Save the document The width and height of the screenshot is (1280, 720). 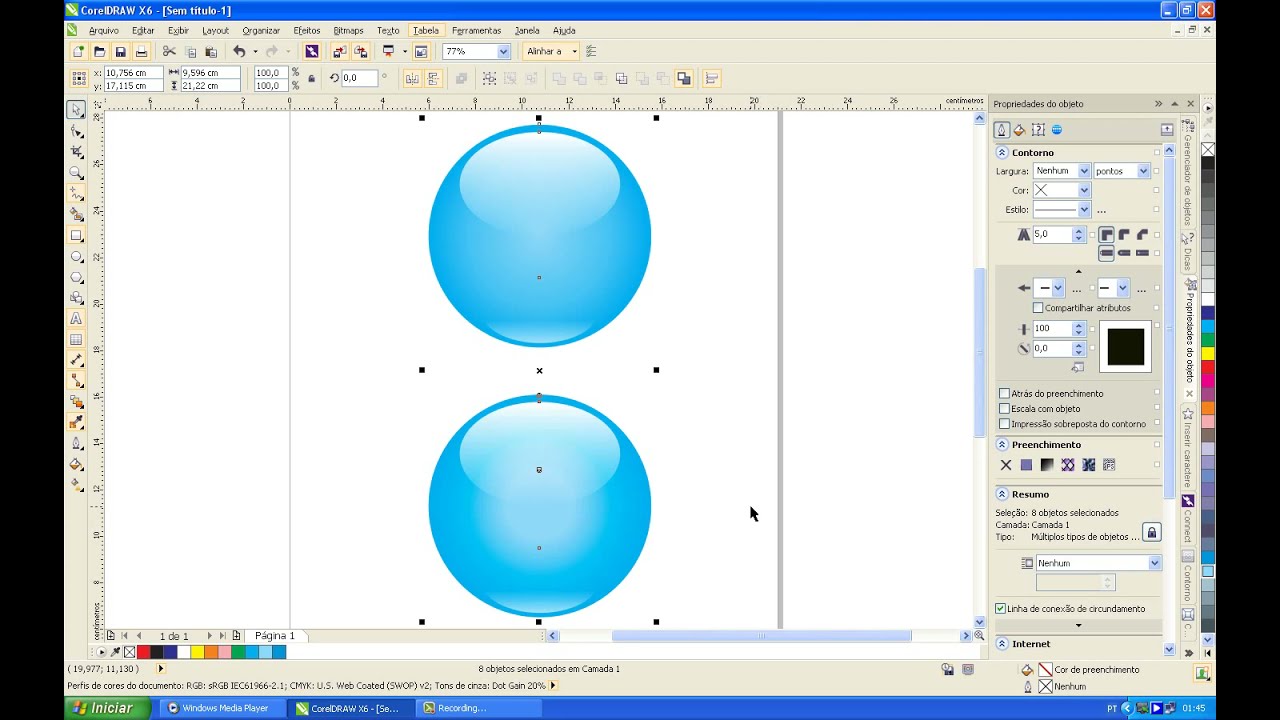(120, 51)
